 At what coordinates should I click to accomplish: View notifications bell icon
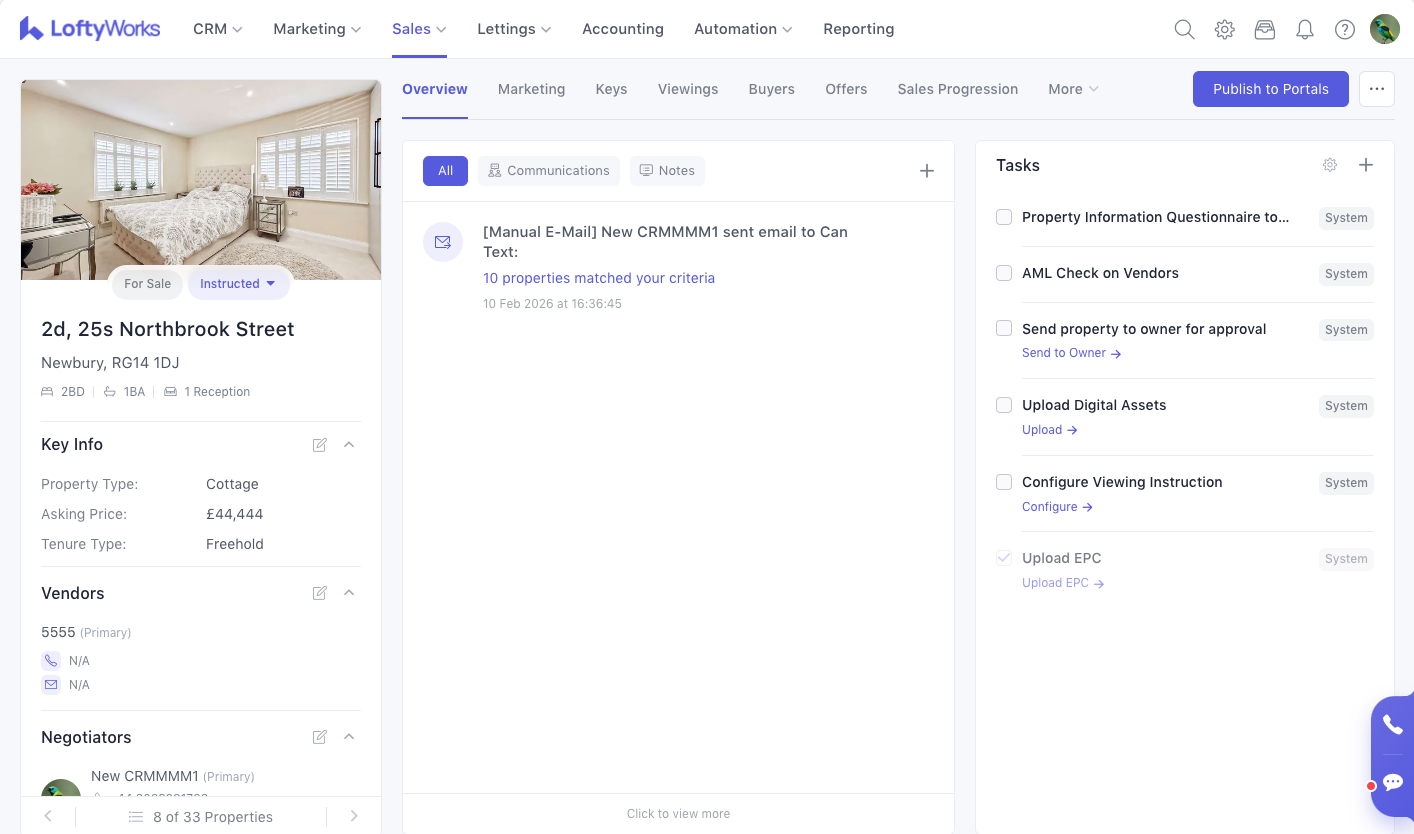pos(1305,30)
